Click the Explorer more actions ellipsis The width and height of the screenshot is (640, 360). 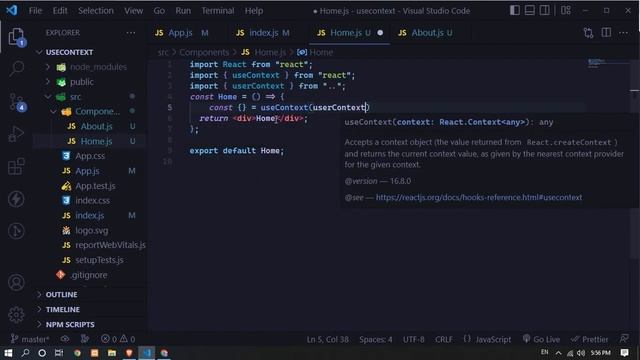131,33
